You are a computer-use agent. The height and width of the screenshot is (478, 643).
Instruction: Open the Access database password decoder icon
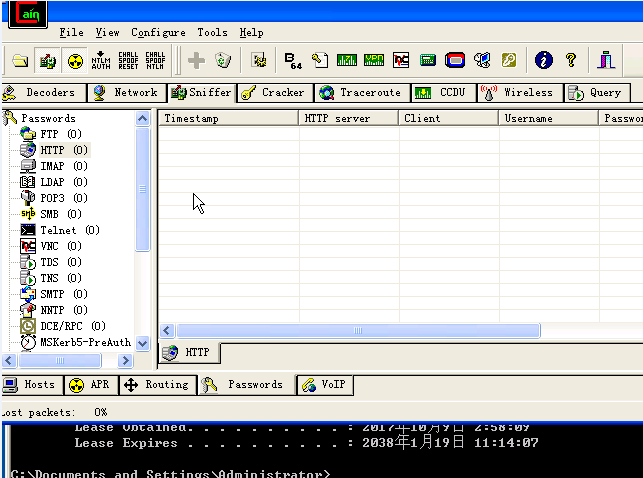tap(320, 61)
